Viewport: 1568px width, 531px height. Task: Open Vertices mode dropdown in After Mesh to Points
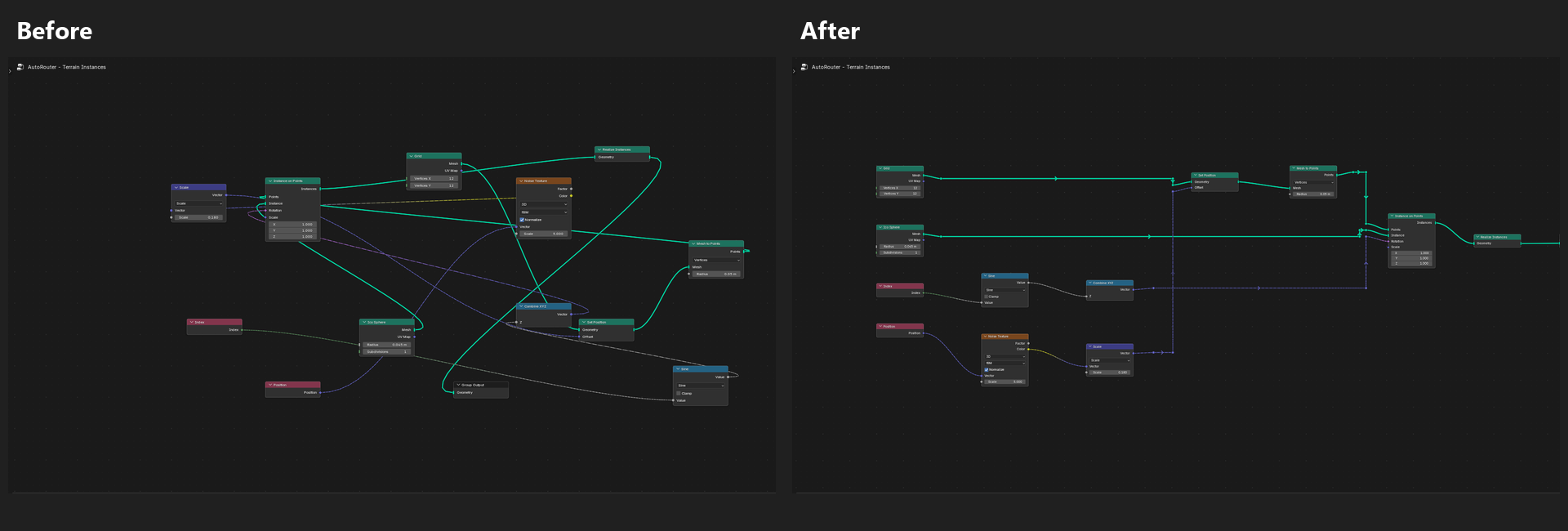(x=1313, y=182)
